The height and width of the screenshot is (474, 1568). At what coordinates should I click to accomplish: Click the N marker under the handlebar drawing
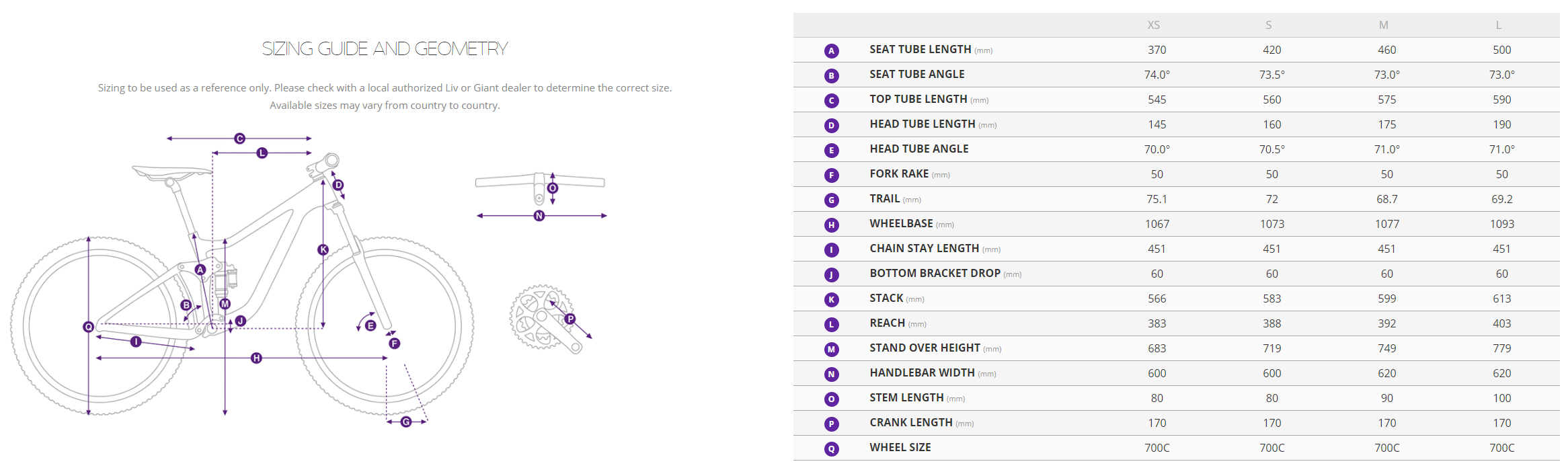(x=539, y=216)
